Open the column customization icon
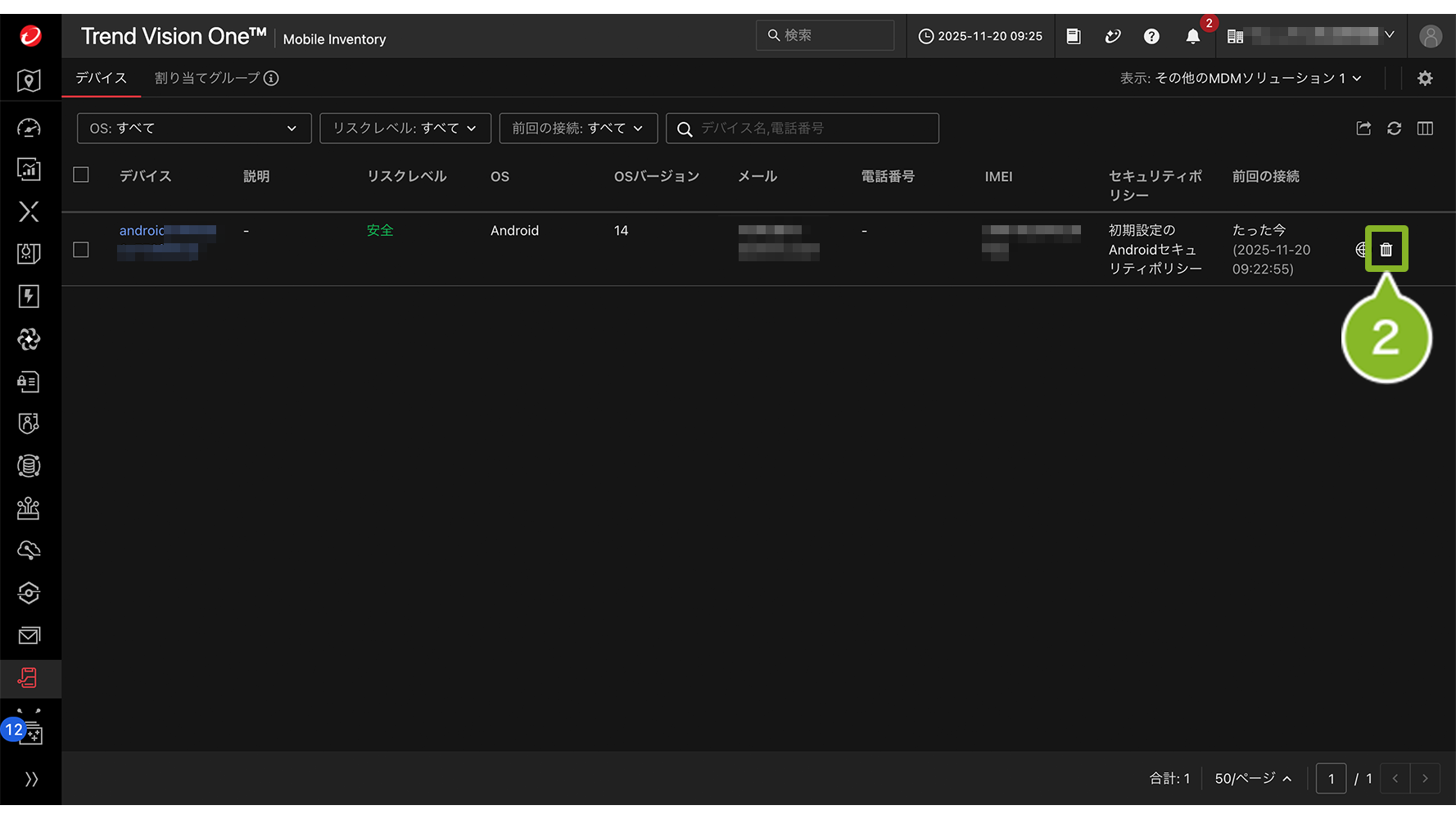The height and width of the screenshot is (819, 1456). pos(1425,129)
